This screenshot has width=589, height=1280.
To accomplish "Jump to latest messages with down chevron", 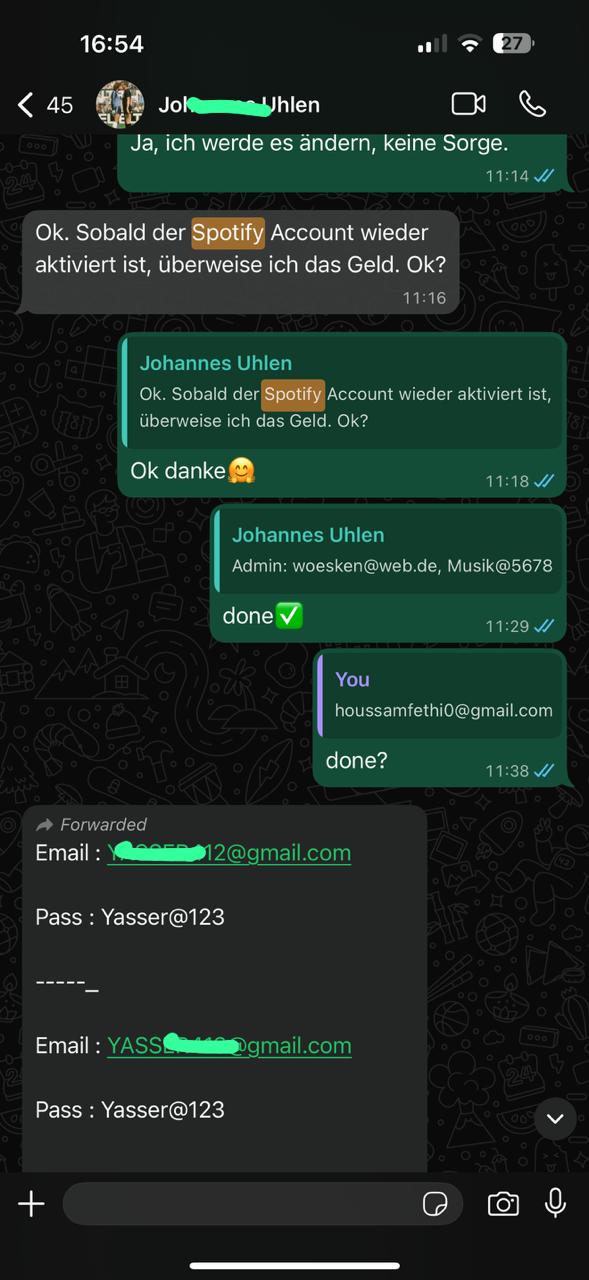I will 555,1118.
